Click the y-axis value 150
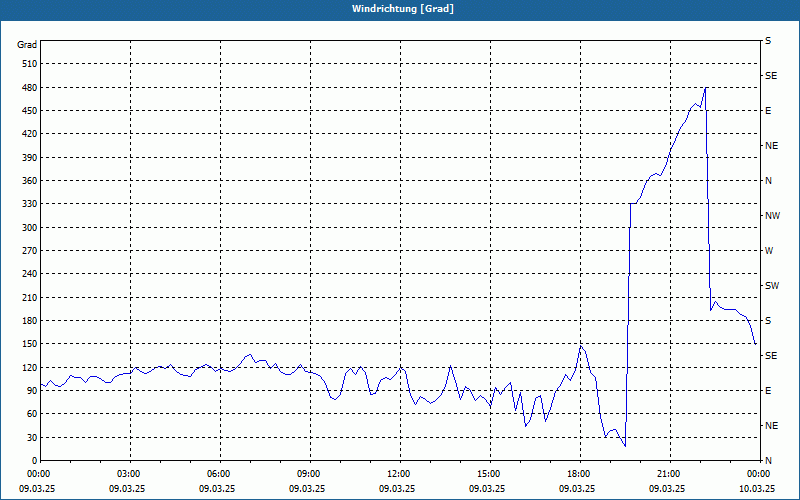The height and width of the screenshot is (500, 800). click(x=30, y=344)
